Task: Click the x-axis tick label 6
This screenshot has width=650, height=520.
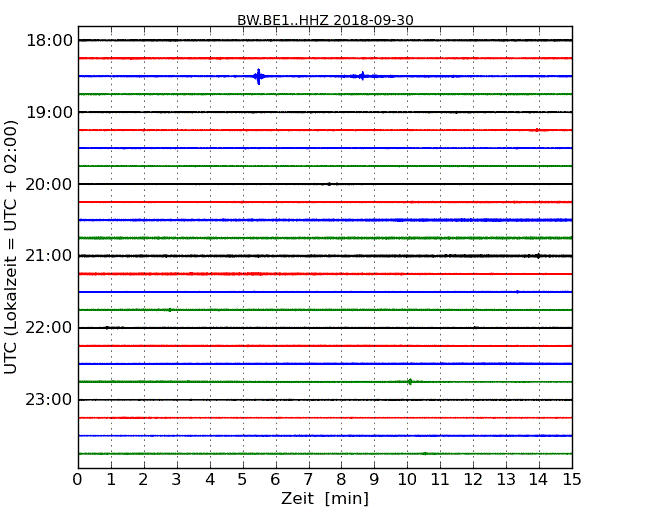Action: click(276, 480)
